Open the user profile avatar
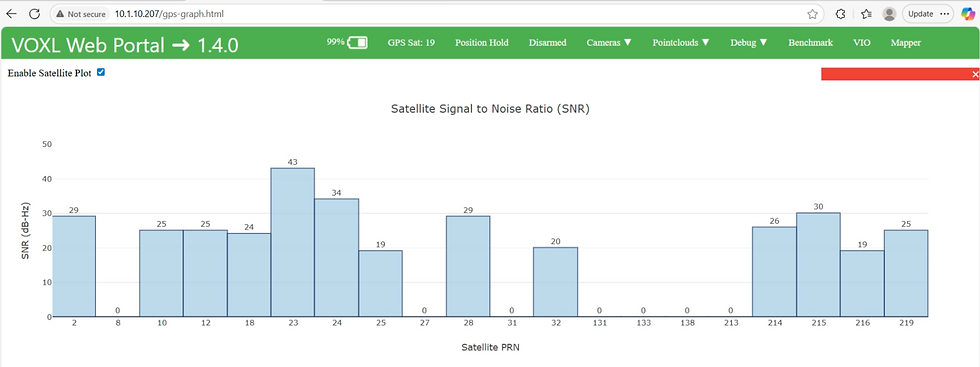This screenshot has height=367, width=980. coord(889,14)
